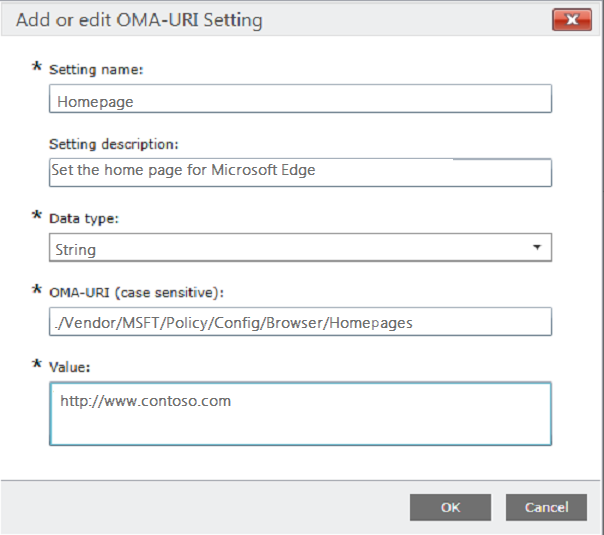Click the required asterisk beside Setting name
The width and height of the screenshot is (604, 535).
click(x=38, y=67)
